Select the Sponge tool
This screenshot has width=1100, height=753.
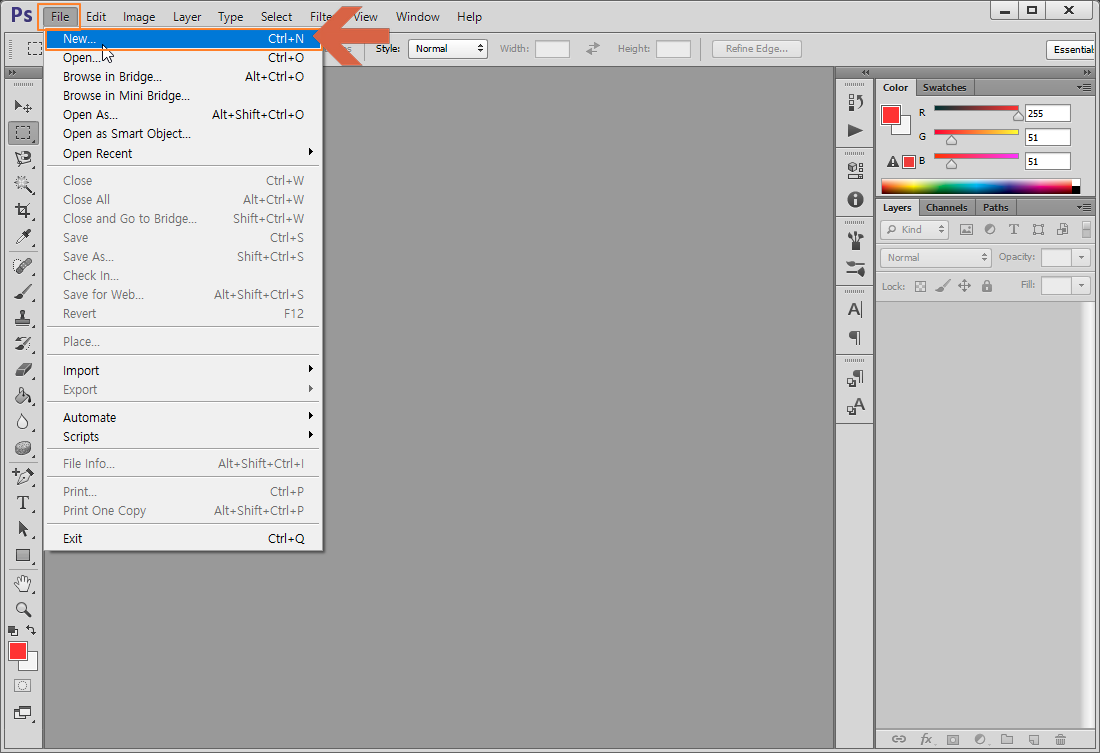[x=23, y=448]
